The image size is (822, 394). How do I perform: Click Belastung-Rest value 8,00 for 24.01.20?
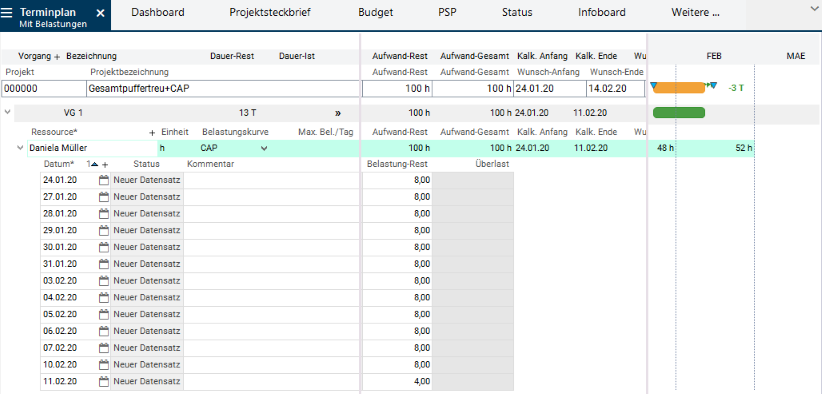click(x=397, y=180)
